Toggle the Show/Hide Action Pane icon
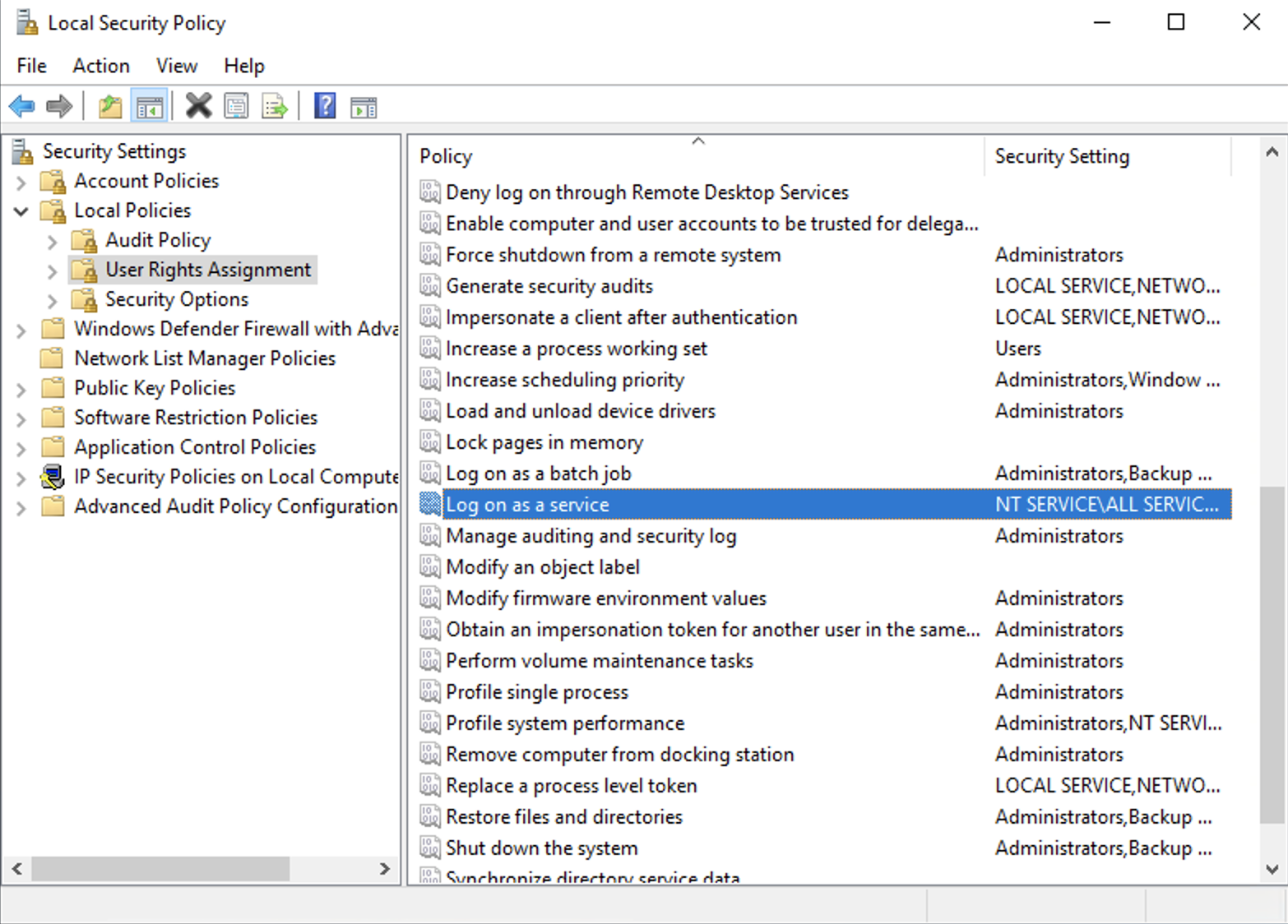Screen dimensions: 1288x924 pyautogui.click(x=364, y=105)
